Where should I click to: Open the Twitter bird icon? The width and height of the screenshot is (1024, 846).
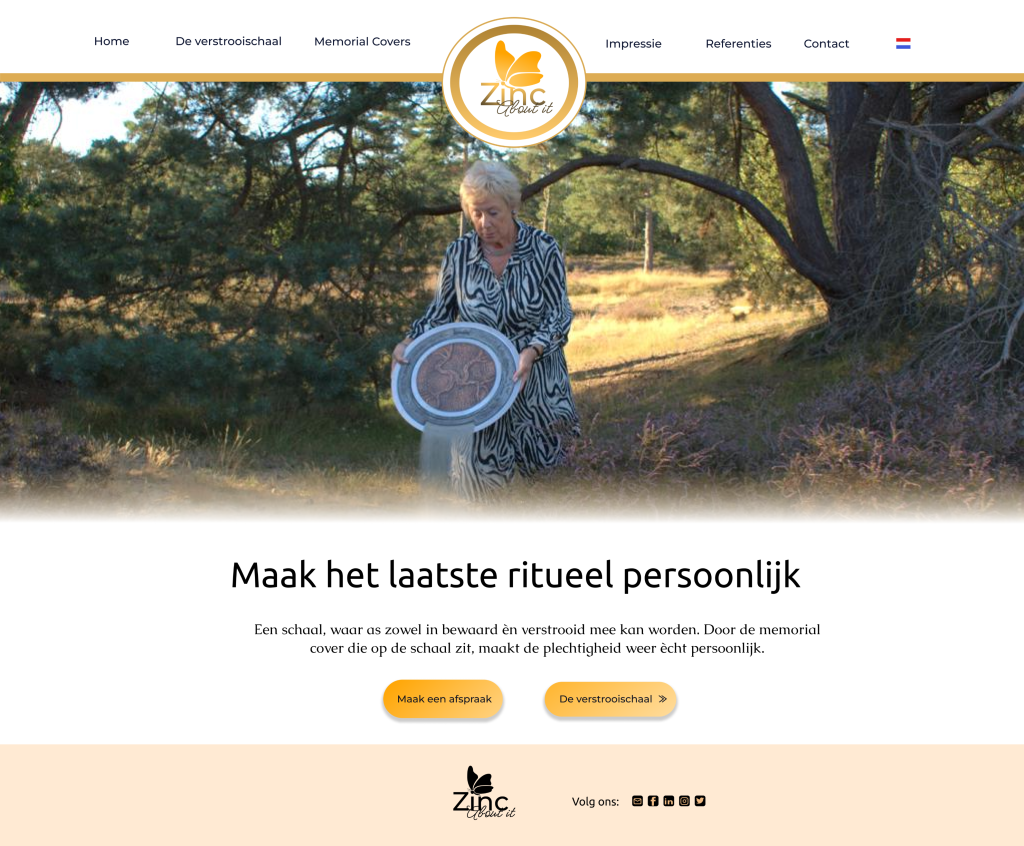(700, 801)
